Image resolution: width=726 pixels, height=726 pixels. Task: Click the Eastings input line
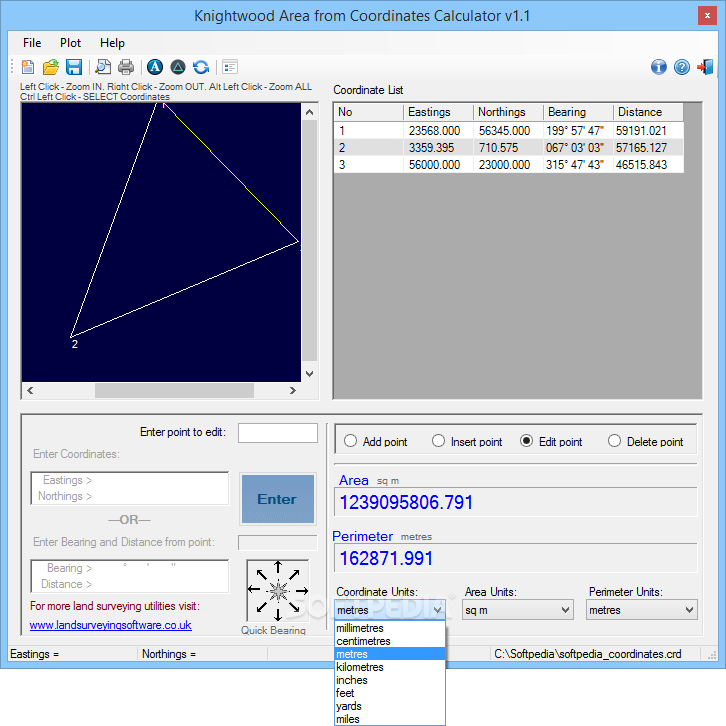coord(130,480)
